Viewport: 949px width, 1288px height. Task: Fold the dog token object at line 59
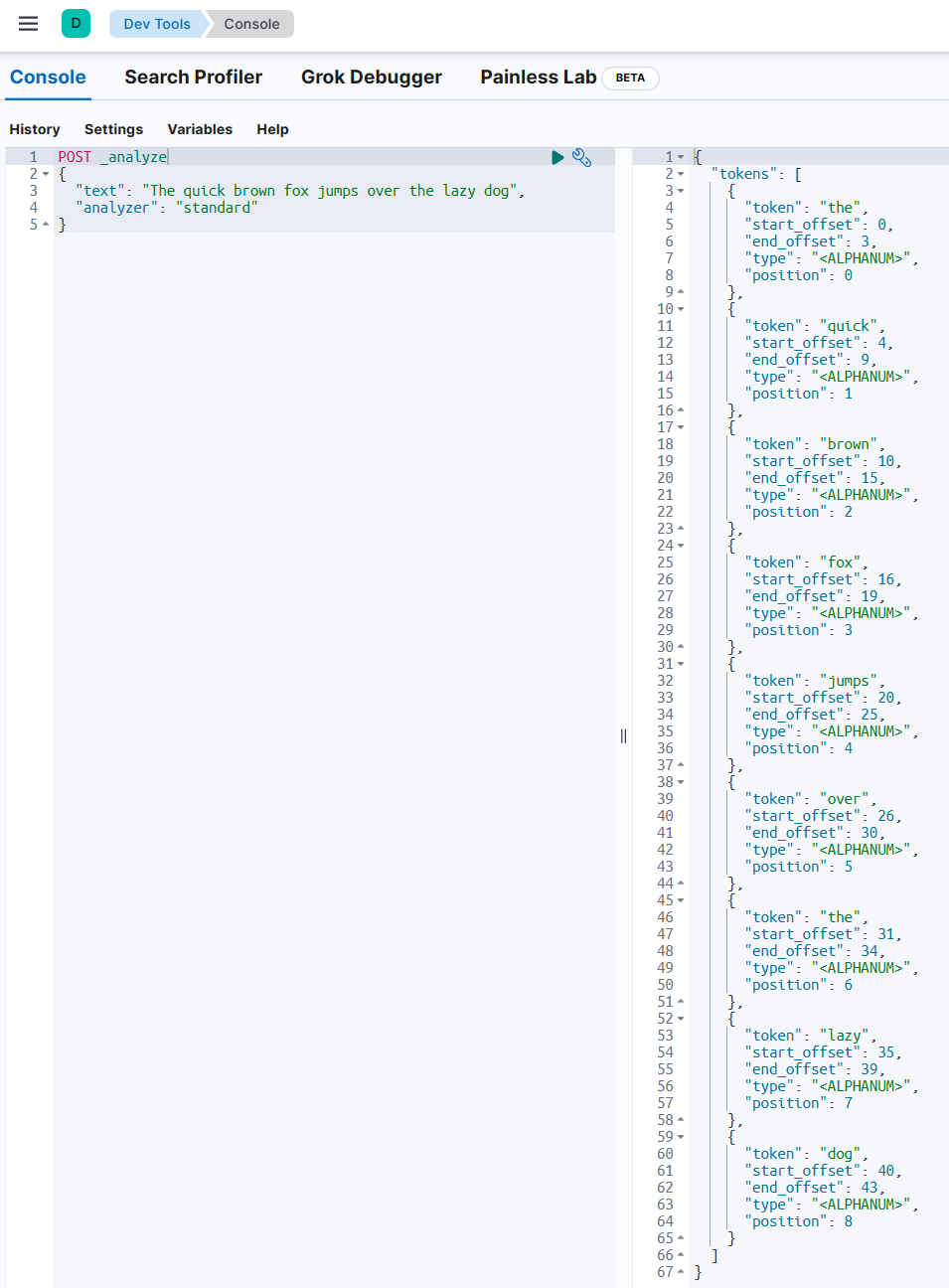point(681,1137)
